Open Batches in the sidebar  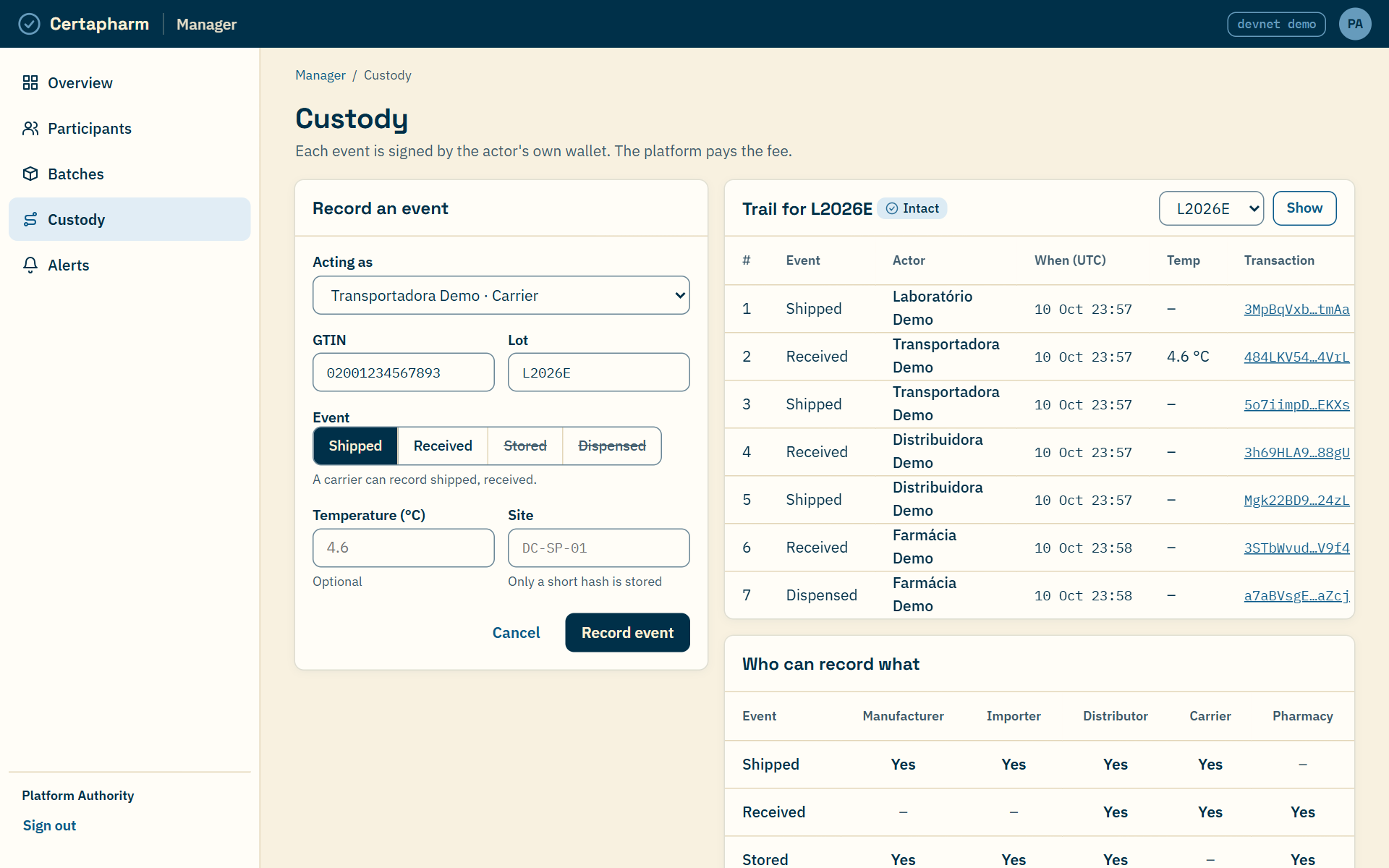tap(130, 174)
